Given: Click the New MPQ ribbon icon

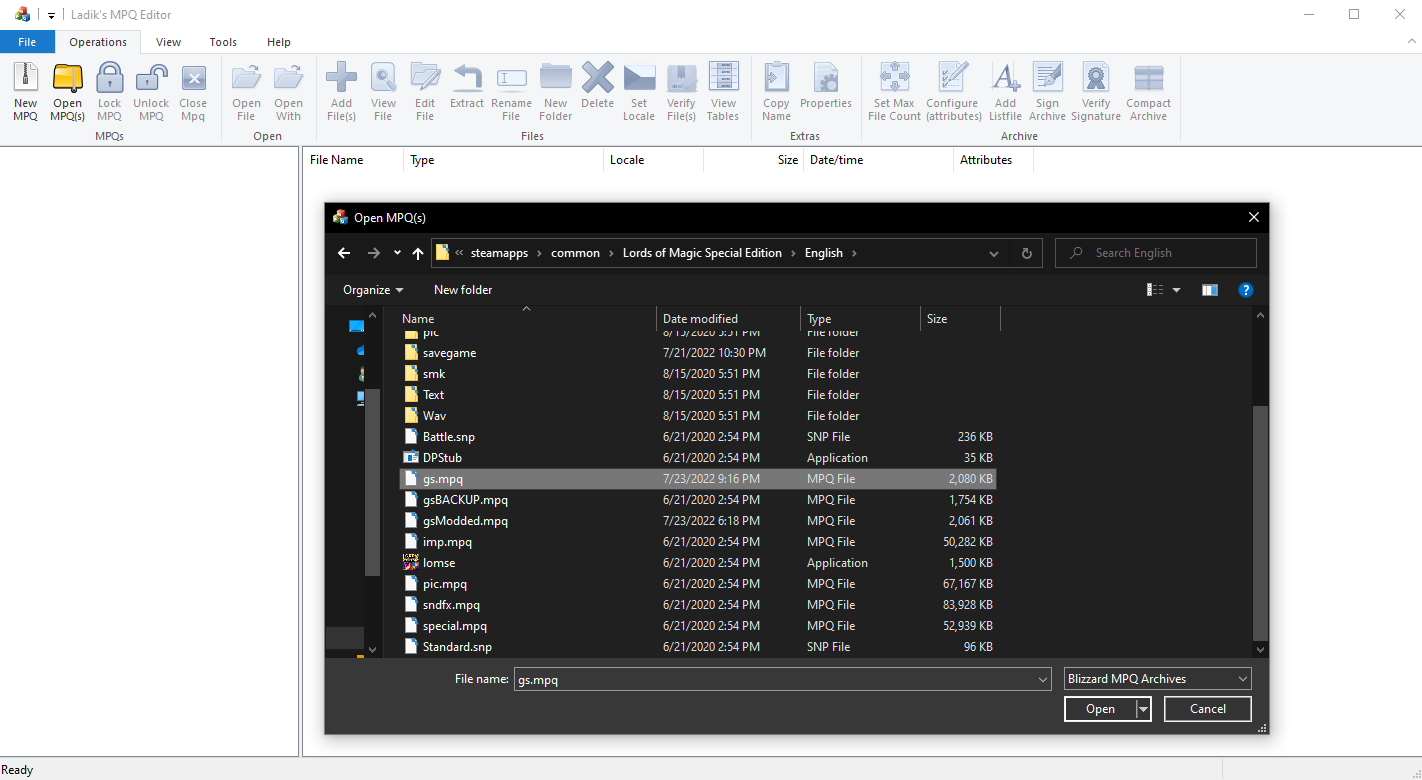Looking at the screenshot, I should click(x=25, y=78).
